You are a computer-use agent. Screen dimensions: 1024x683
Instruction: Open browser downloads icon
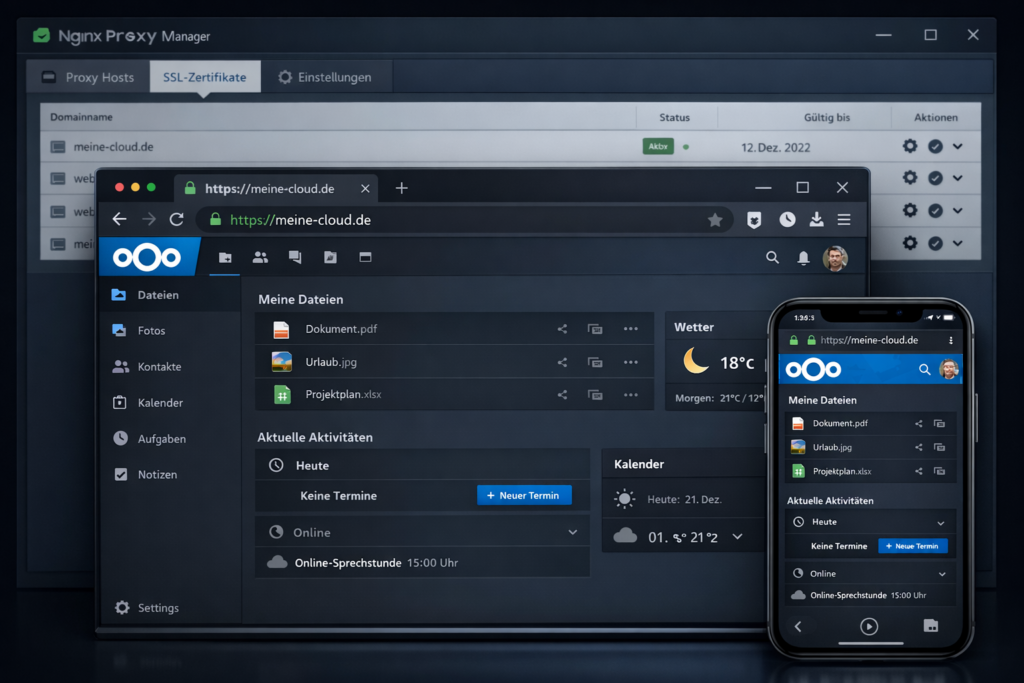[x=816, y=220]
